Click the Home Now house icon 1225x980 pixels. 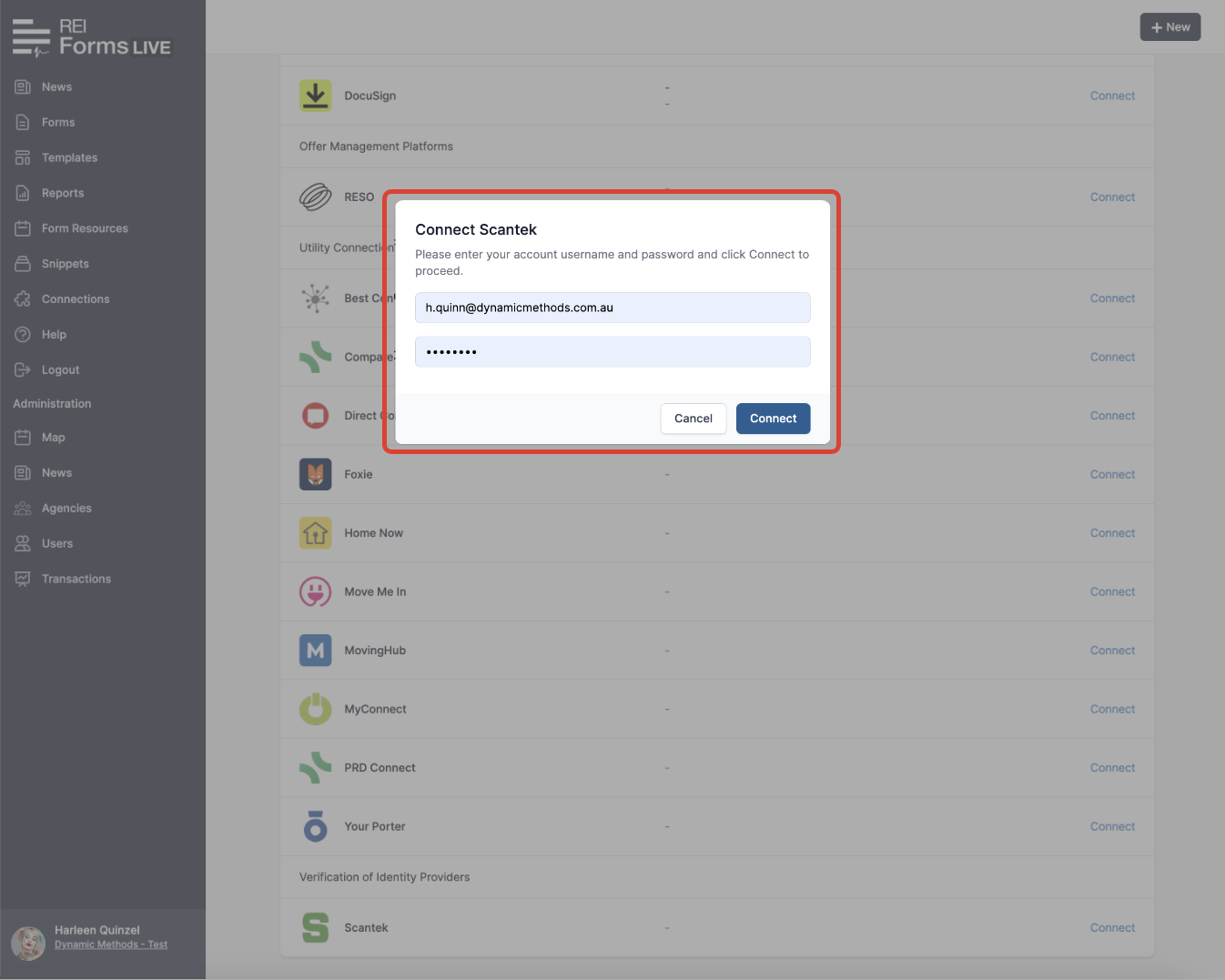point(316,533)
